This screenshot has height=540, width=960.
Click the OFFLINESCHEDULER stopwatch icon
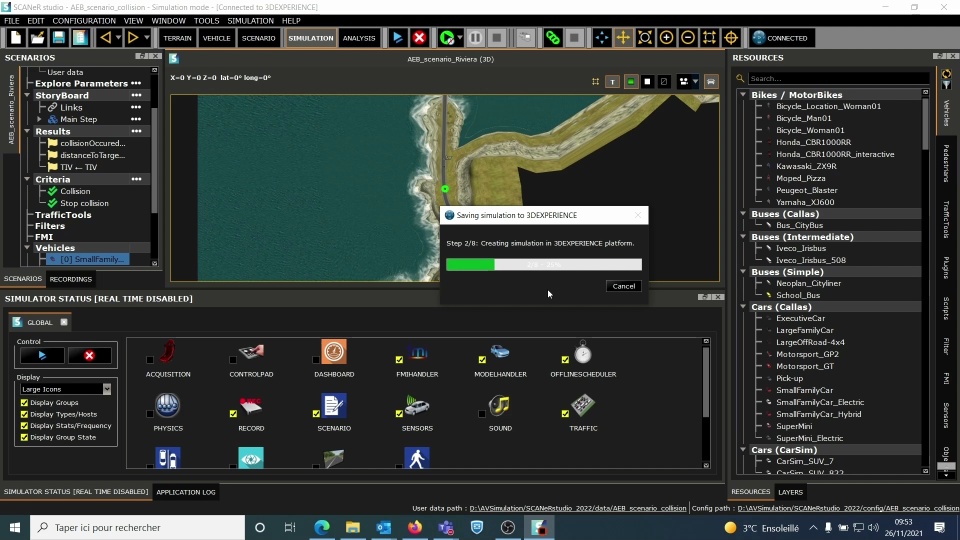[x=583, y=352]
